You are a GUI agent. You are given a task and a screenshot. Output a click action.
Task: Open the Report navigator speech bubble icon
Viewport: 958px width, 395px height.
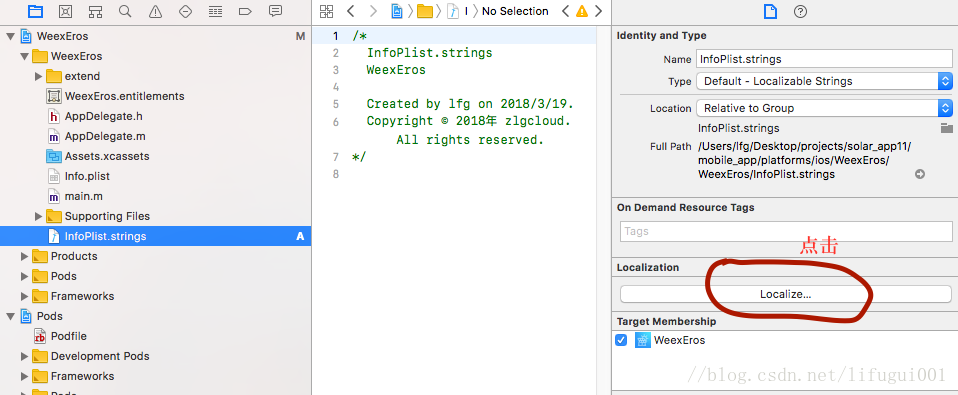click(x=276, y=11)
